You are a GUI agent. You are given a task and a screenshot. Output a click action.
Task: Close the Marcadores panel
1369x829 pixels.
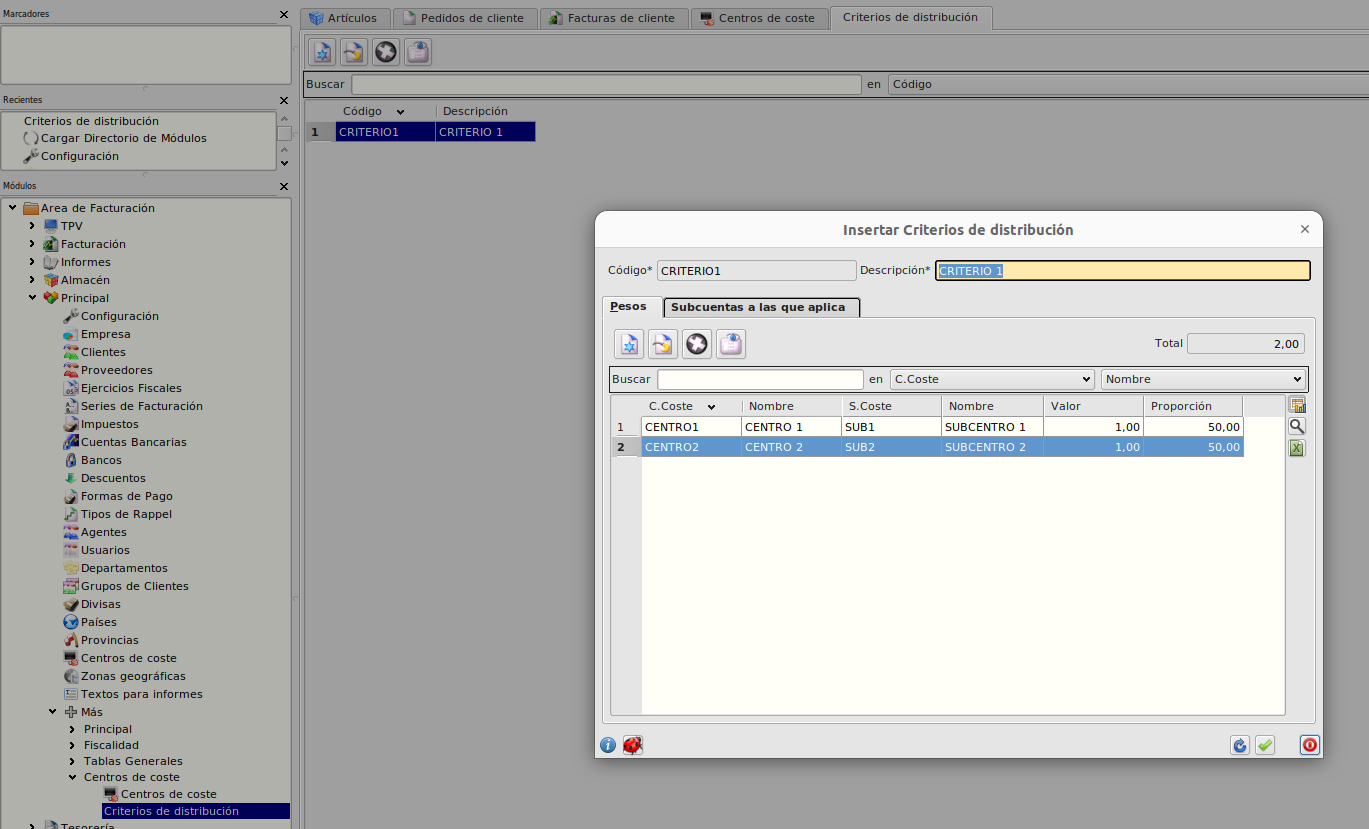(x=284, y=15)
